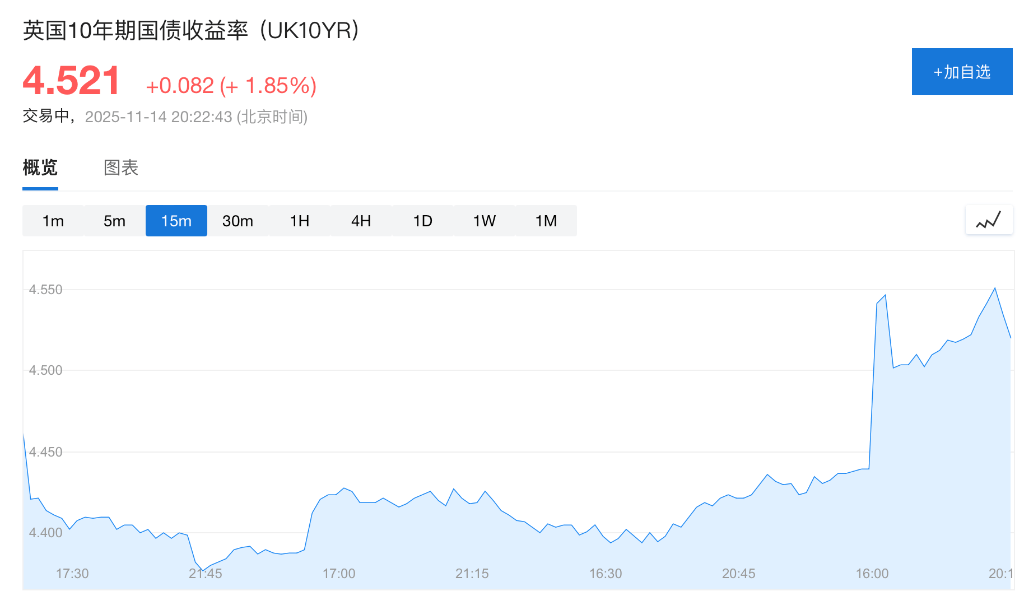Click the chart type line icon
Screen dimensions: 1024x600
coord(989,221)
